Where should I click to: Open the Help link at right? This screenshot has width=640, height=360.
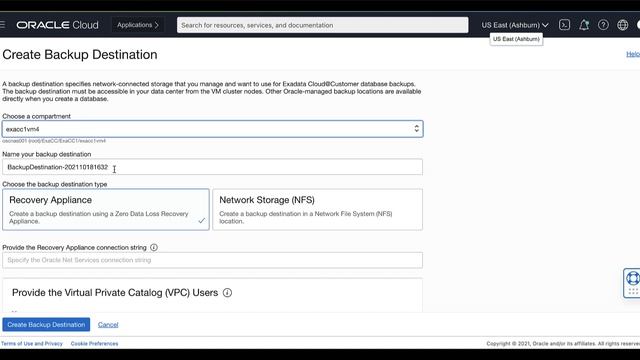(x=633, y=54)
